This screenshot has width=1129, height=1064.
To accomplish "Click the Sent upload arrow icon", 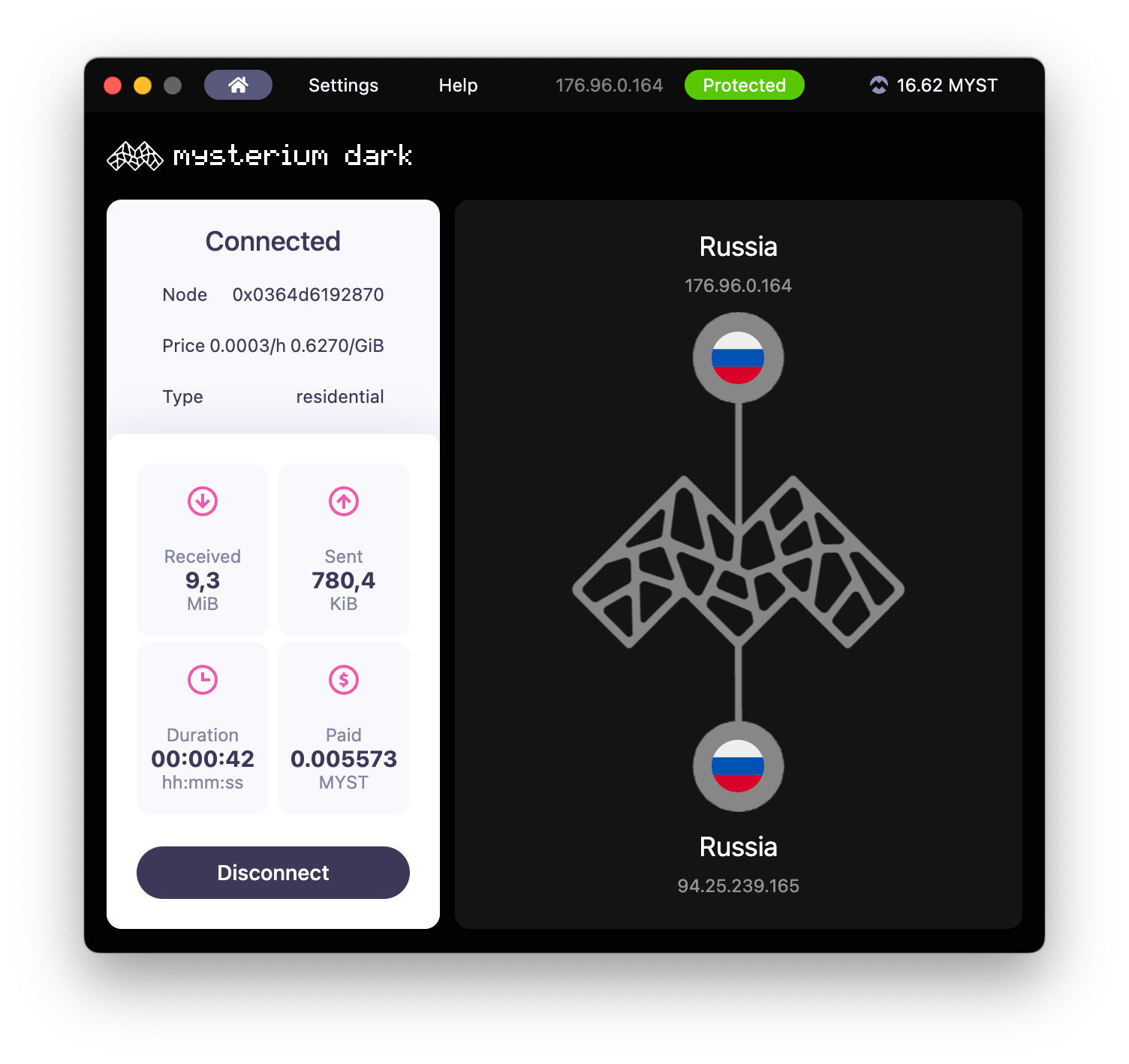I will pyautogui.click(x=344, y=501).
